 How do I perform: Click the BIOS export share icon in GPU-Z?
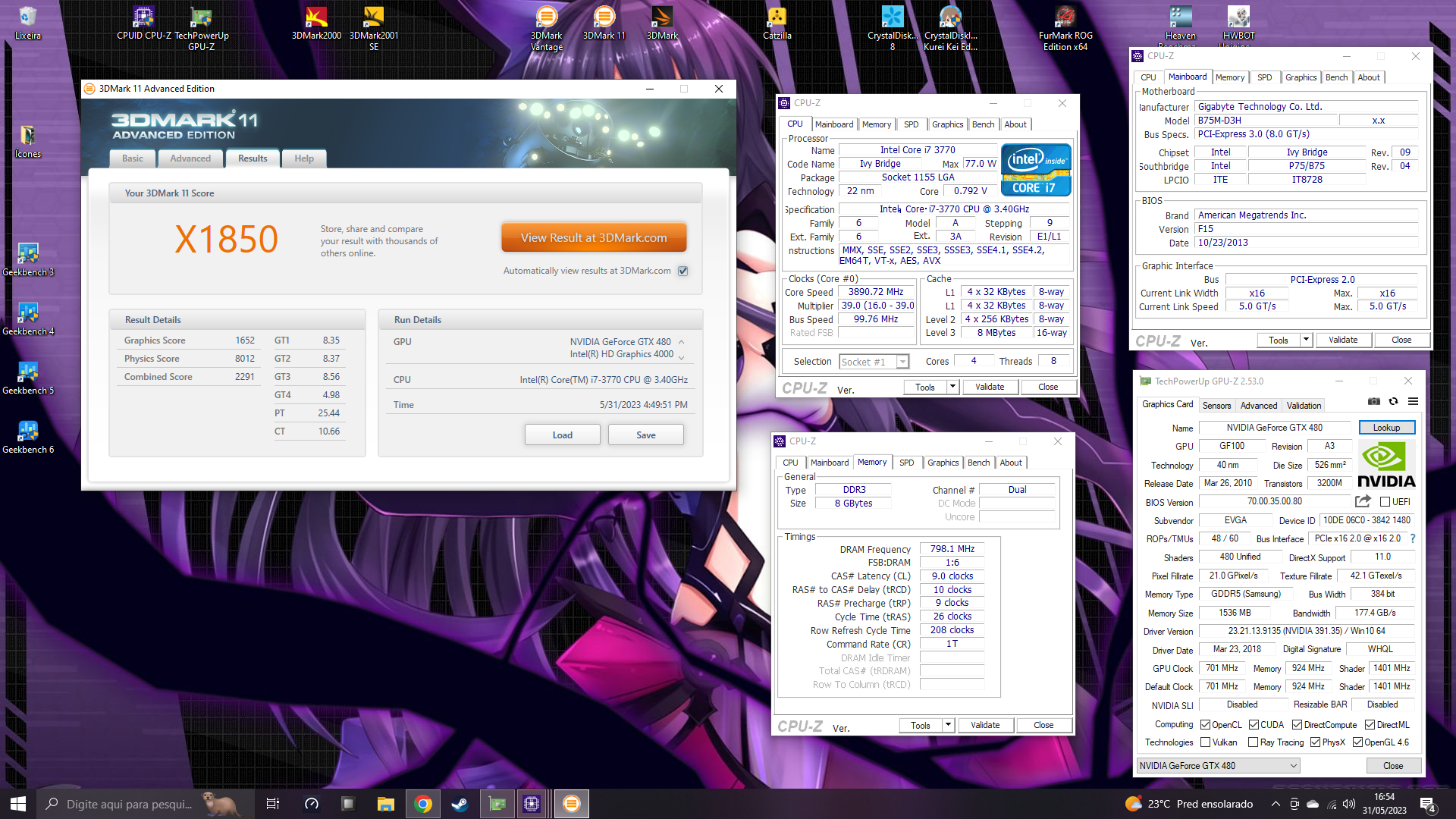point(1363,501)
